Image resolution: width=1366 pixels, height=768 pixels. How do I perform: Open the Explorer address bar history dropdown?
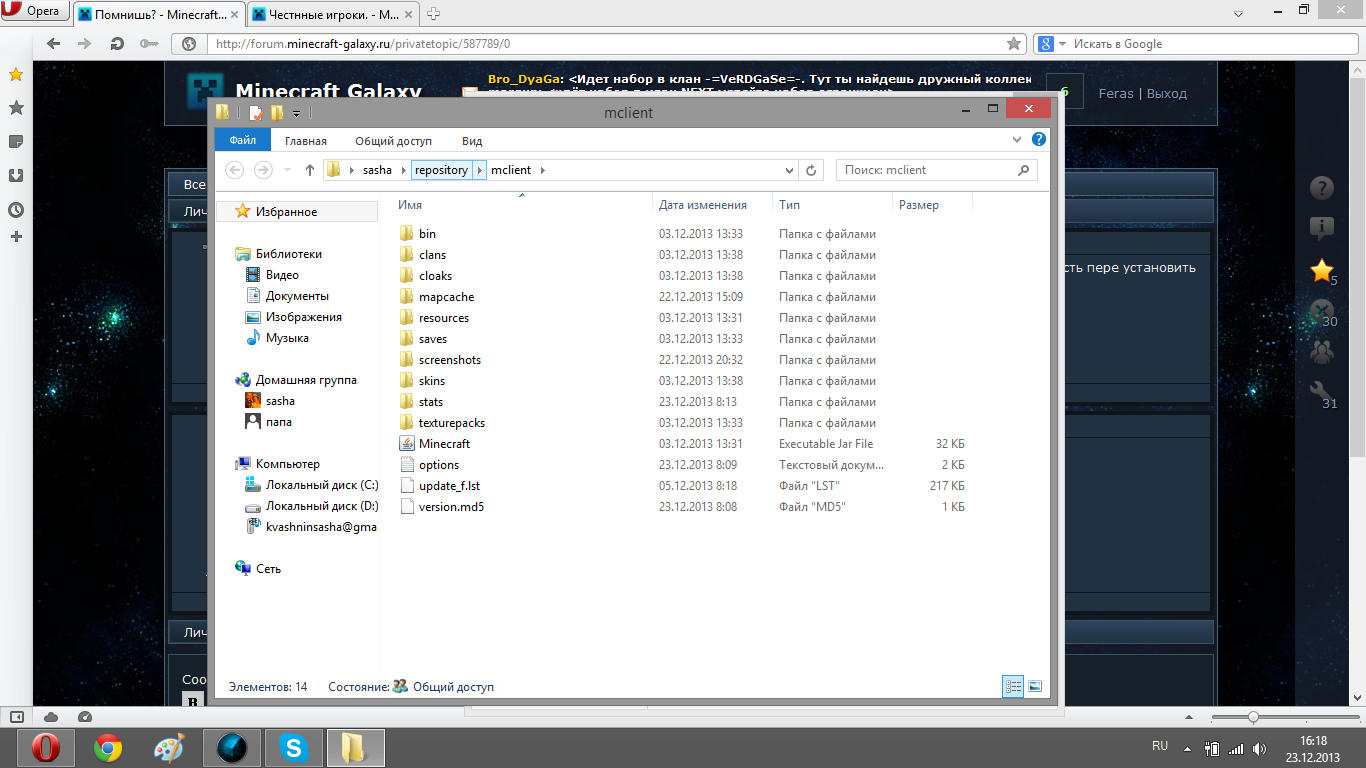click(789, 170)
